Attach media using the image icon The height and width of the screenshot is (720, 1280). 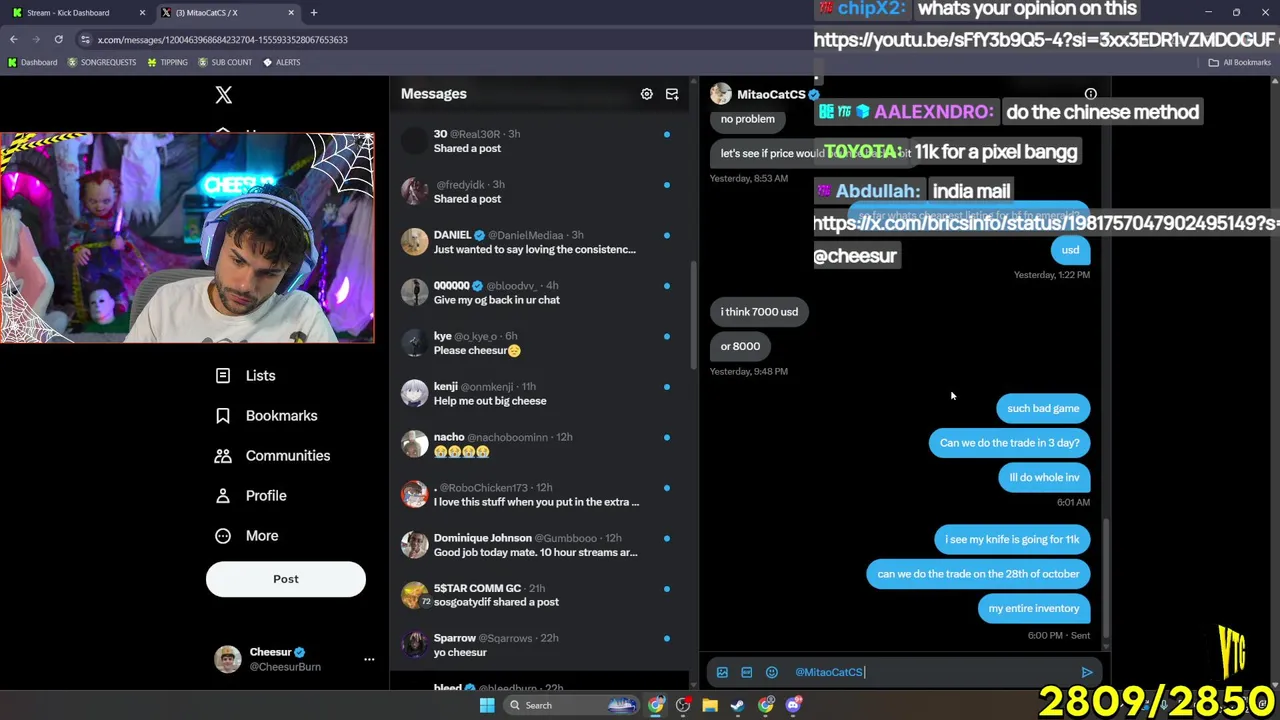[x=722, y=672]
